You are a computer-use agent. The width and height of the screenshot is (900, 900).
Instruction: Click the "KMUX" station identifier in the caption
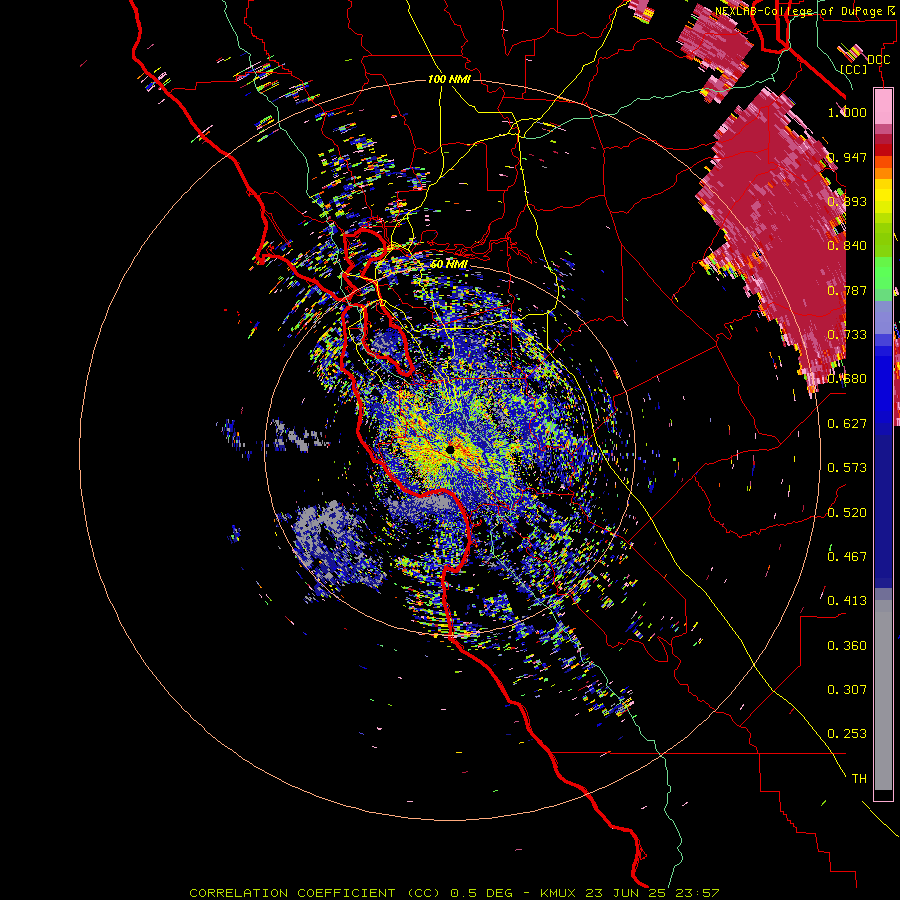click(557, 893)
